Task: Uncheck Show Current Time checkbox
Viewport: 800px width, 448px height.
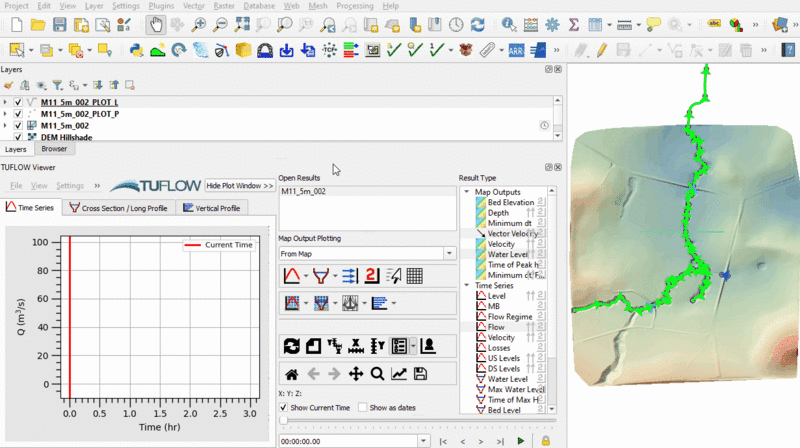Action: click(x=285, y=408)
